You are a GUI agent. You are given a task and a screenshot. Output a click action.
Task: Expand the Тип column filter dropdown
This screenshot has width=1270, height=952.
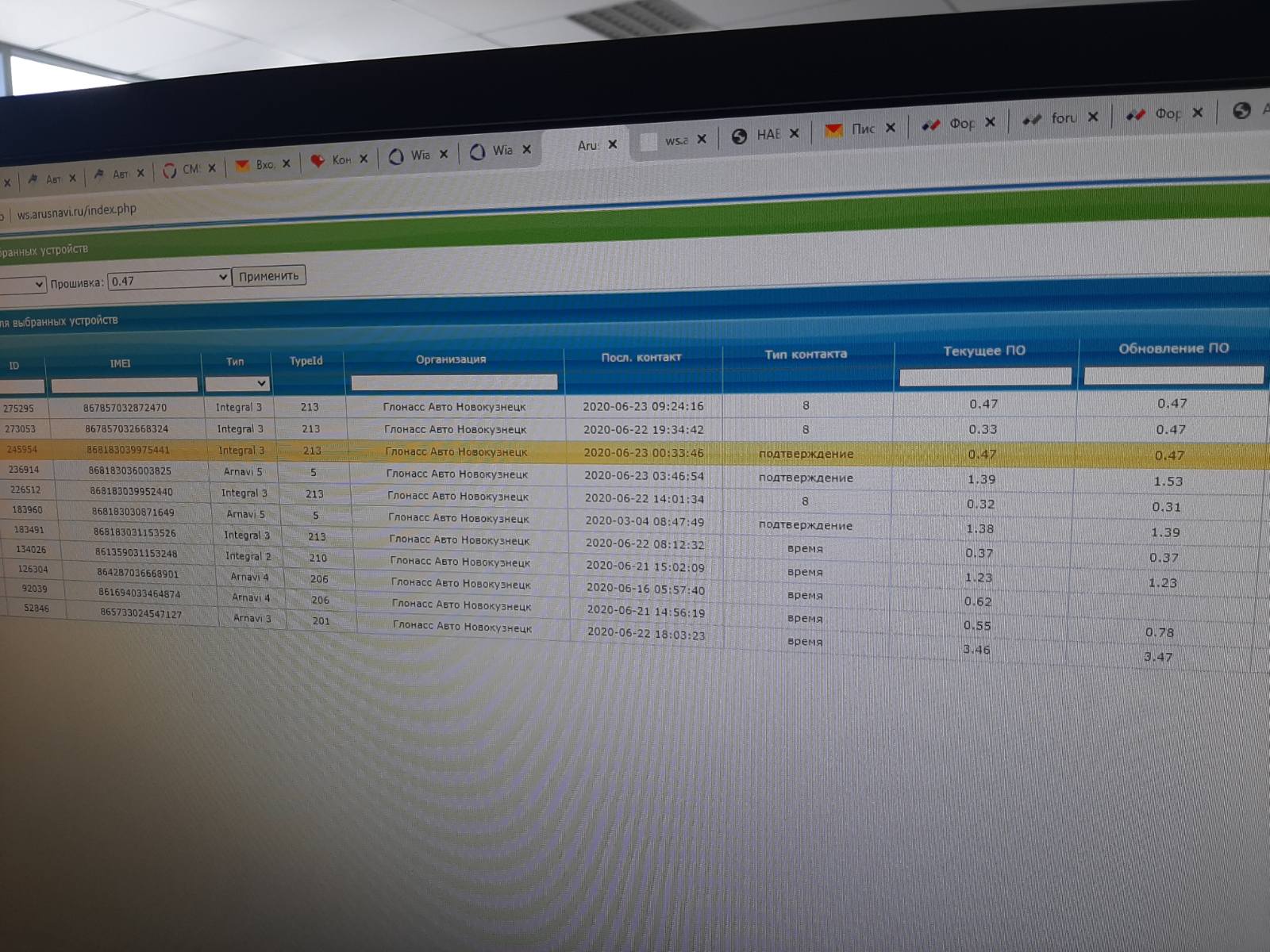(238, 384)
